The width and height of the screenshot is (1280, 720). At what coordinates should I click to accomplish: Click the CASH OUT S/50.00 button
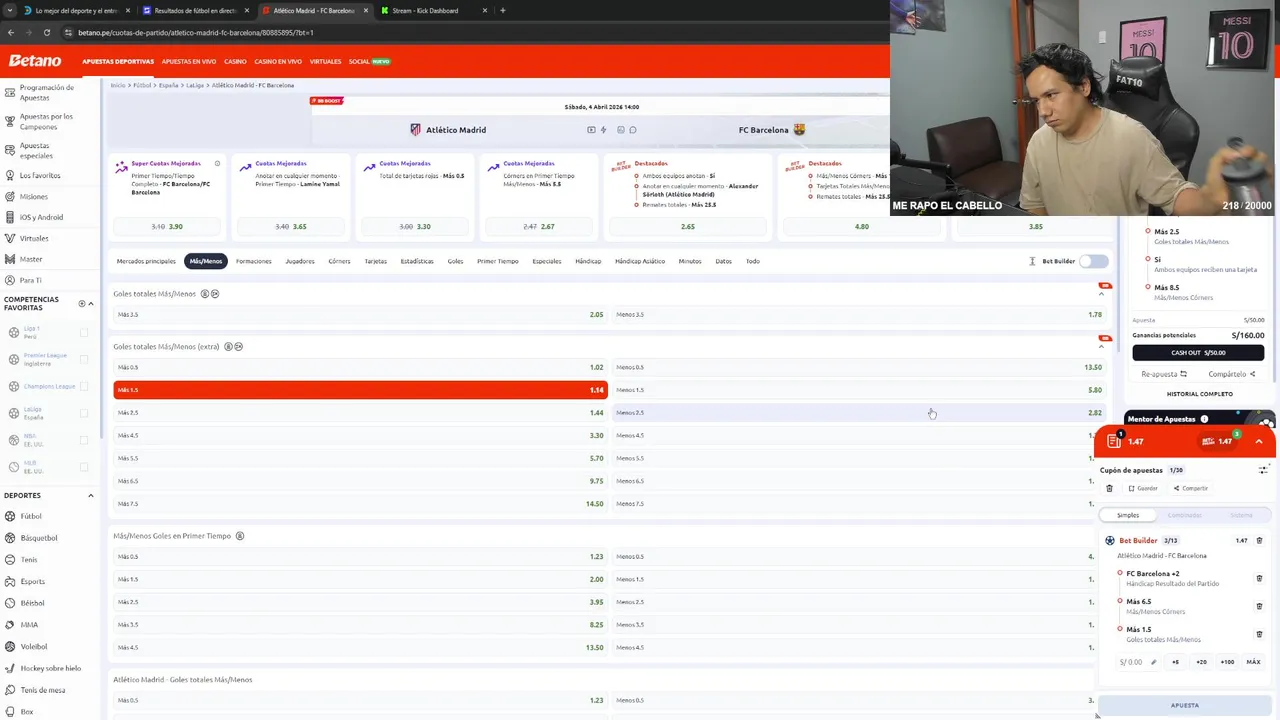[1198, 353]
